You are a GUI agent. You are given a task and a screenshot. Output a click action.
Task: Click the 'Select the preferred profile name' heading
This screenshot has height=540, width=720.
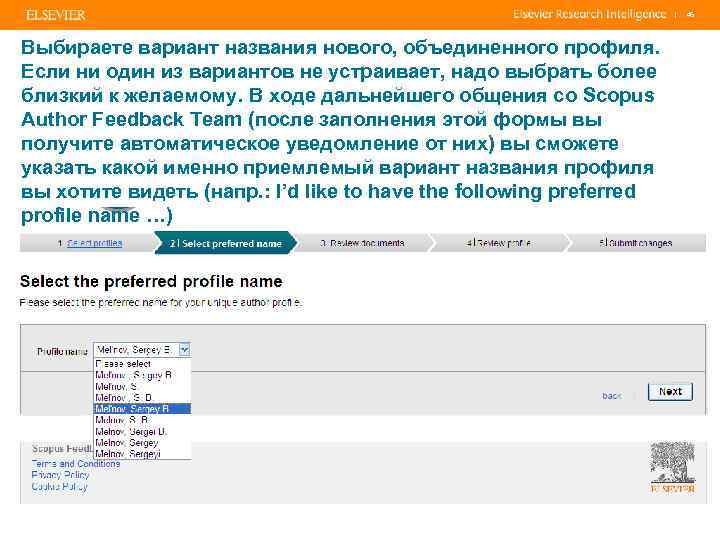[x=151, y=281]
